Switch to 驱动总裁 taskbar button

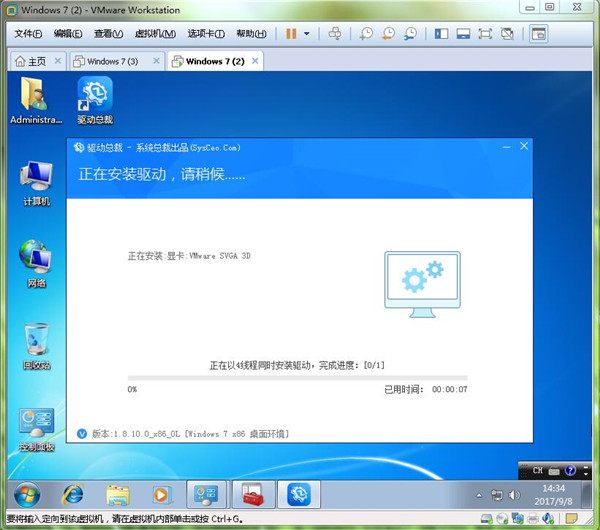click(x=299, y=494)
